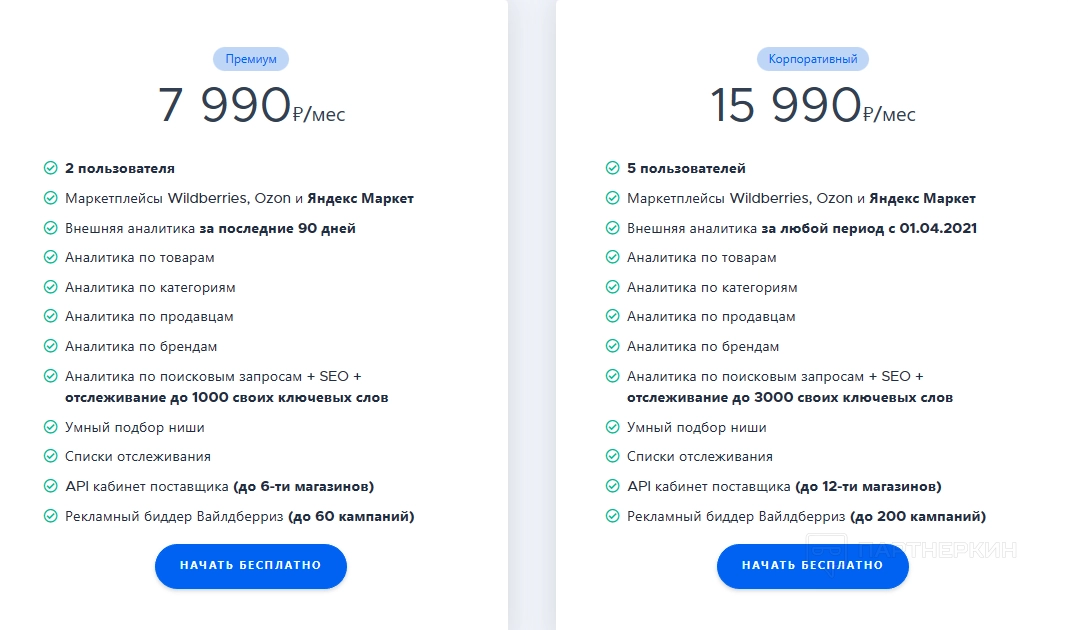Image resolution: width=1068 pixels, height=630 pixels.
Task: Click the checkmark icon beside '5 пользователей'
Action: [x=612, y=168]
